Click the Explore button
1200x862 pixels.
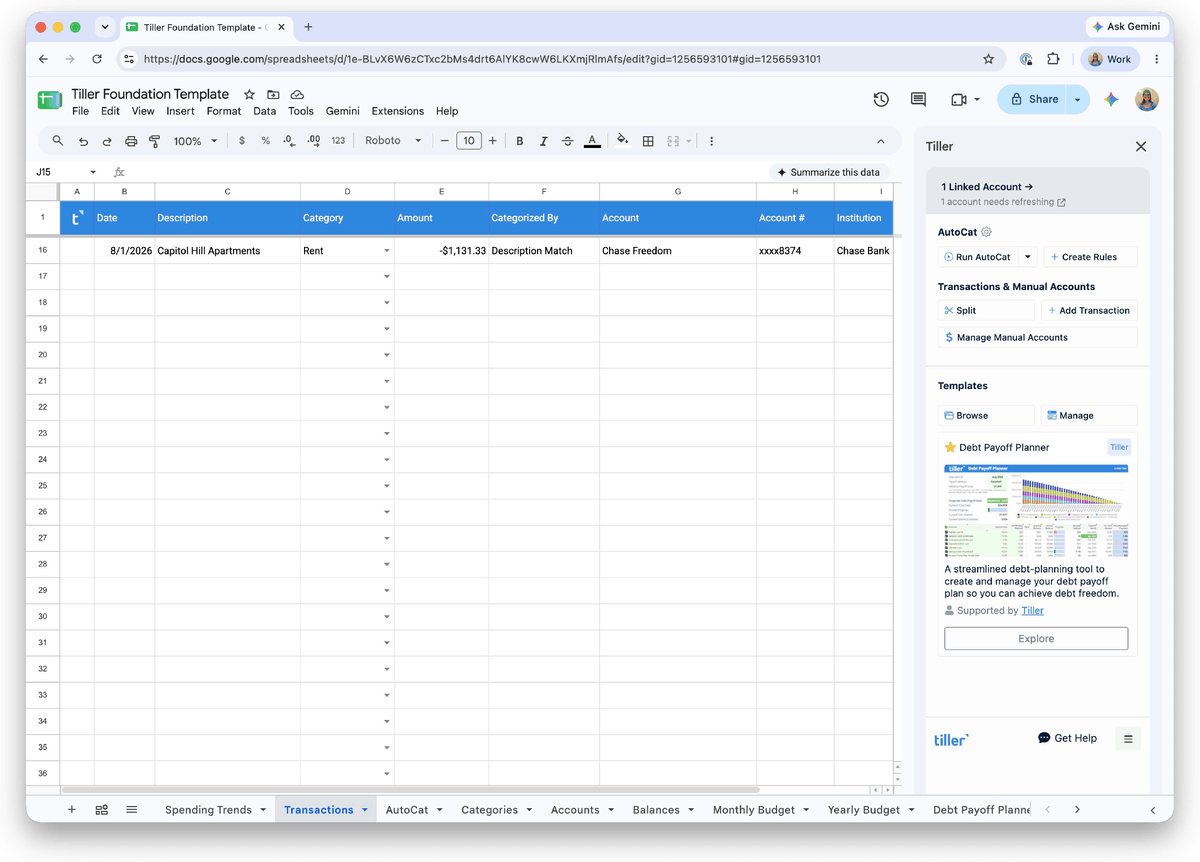click(1036, 638)
